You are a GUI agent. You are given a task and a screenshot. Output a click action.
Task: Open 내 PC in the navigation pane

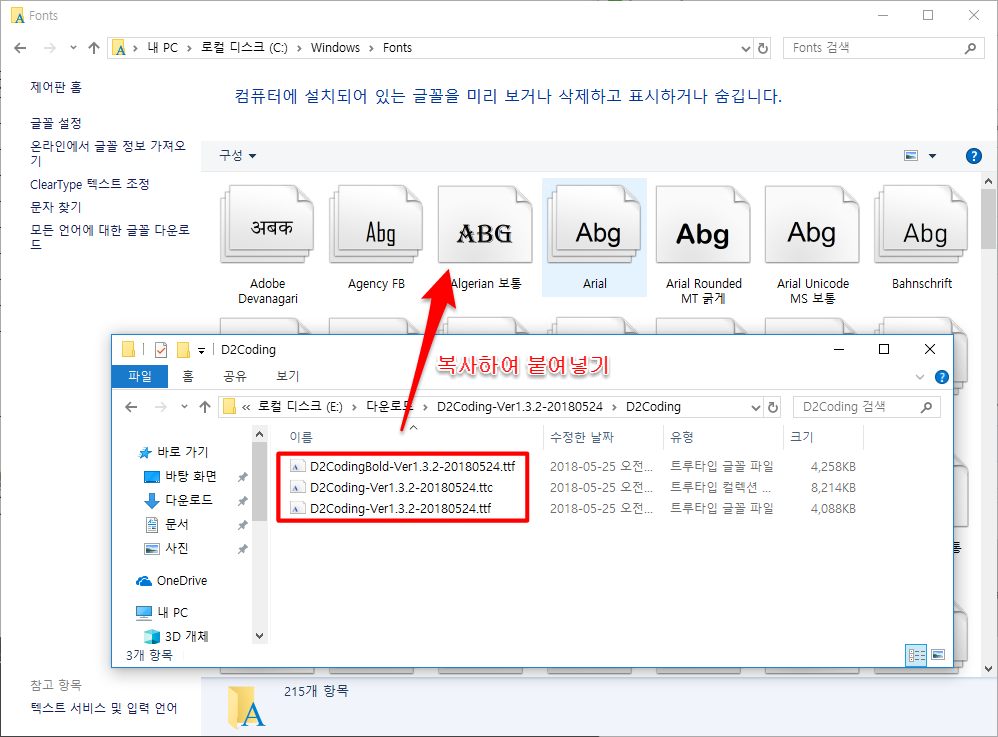162,612
